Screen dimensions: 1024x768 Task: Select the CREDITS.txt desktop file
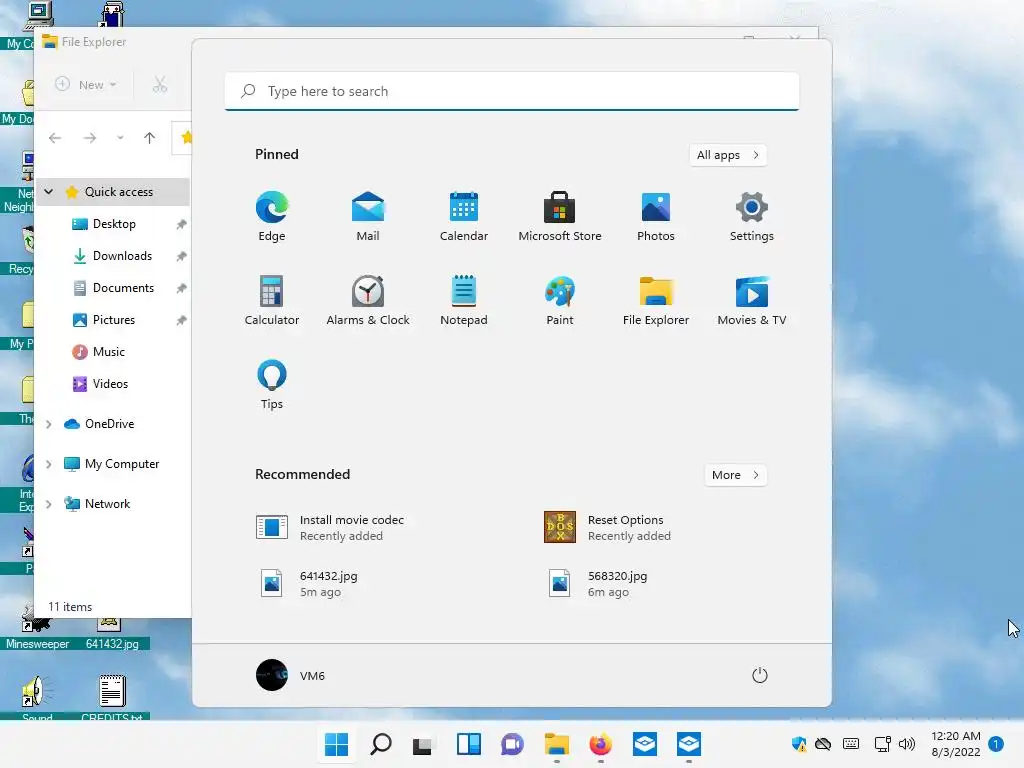[x=112, y=698]
